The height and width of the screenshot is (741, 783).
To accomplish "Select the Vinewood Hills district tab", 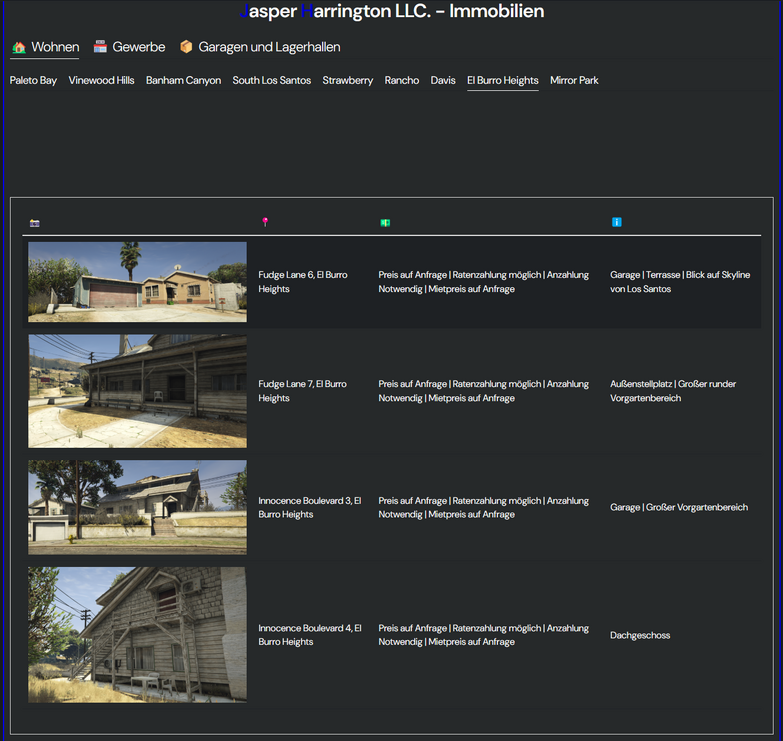I will coord(101,80).
